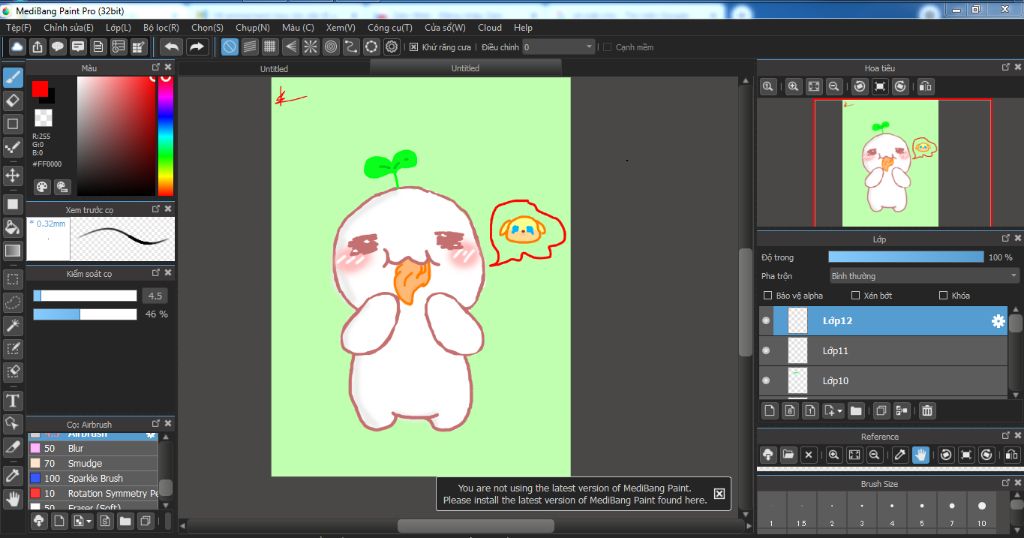Click the Redo arrow button

coord(196,47)
